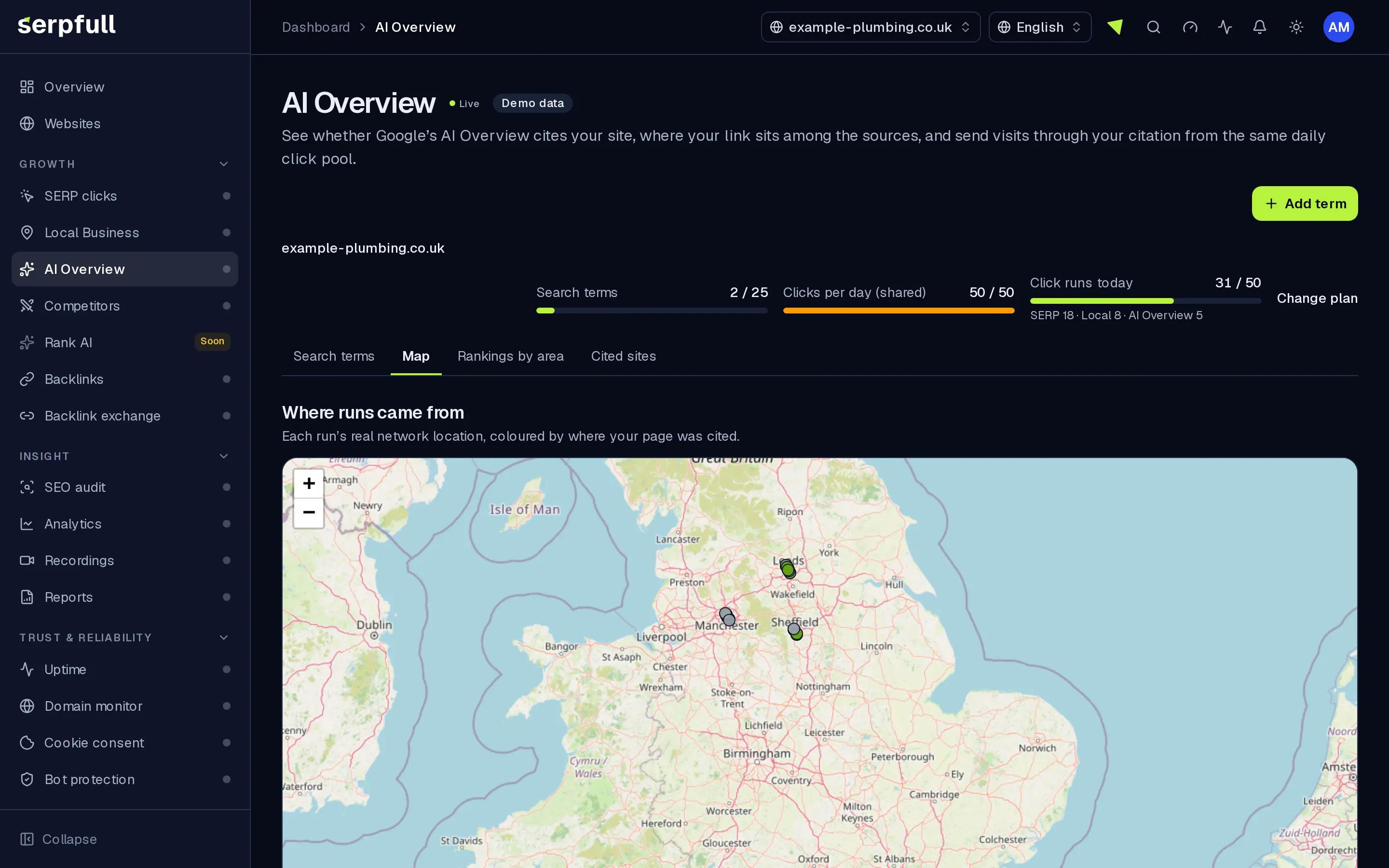Click the grey marker near Manchester

(729, 620)
